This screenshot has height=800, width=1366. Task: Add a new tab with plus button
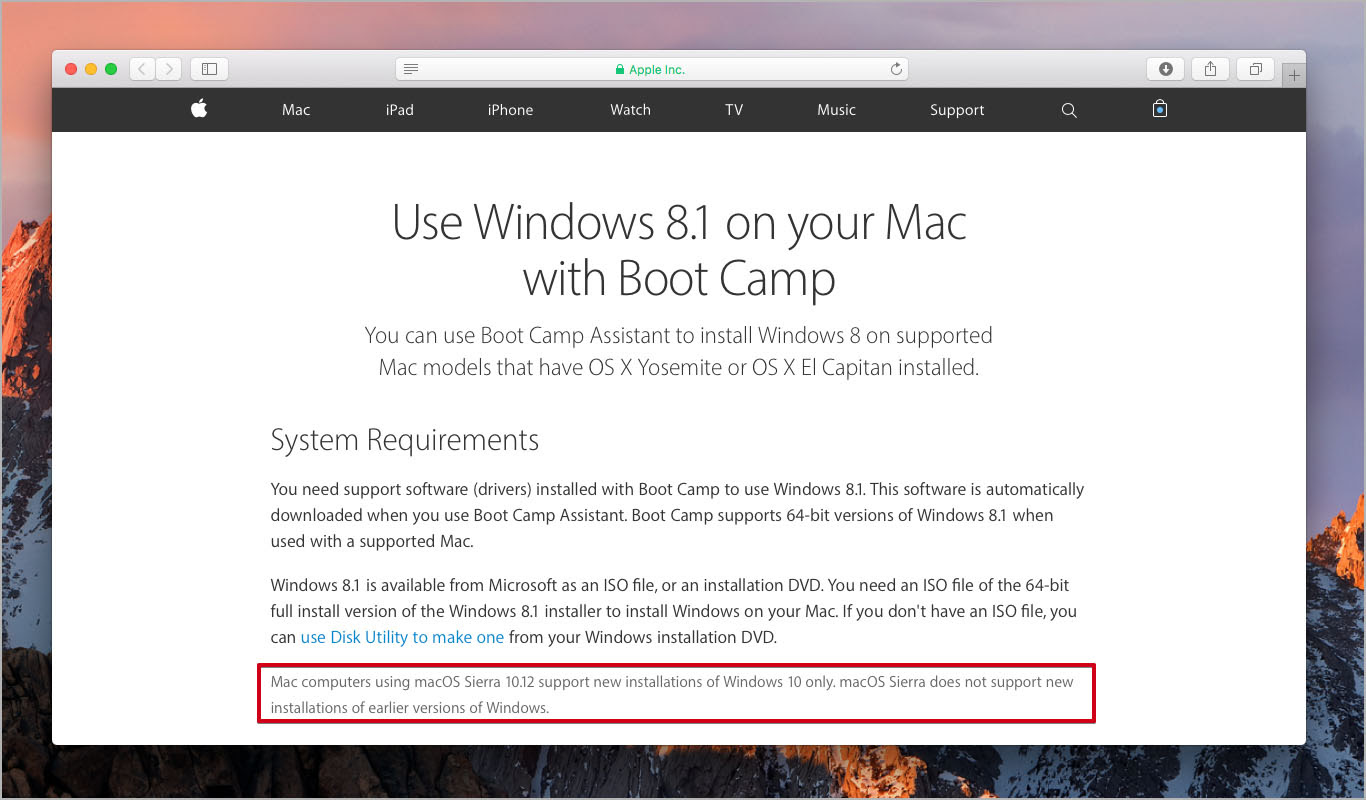point(1294,75)
